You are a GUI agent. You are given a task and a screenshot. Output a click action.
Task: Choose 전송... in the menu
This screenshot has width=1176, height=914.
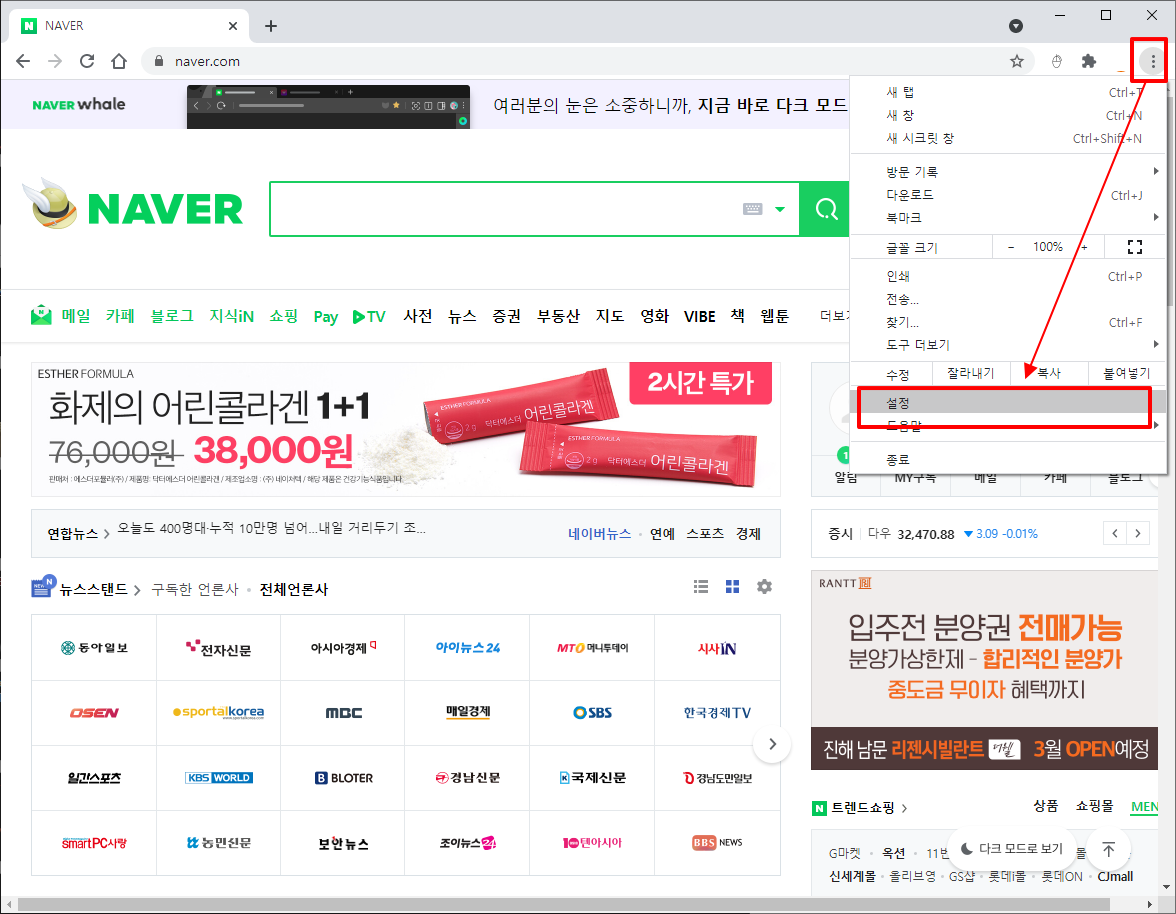point(1008,299)
